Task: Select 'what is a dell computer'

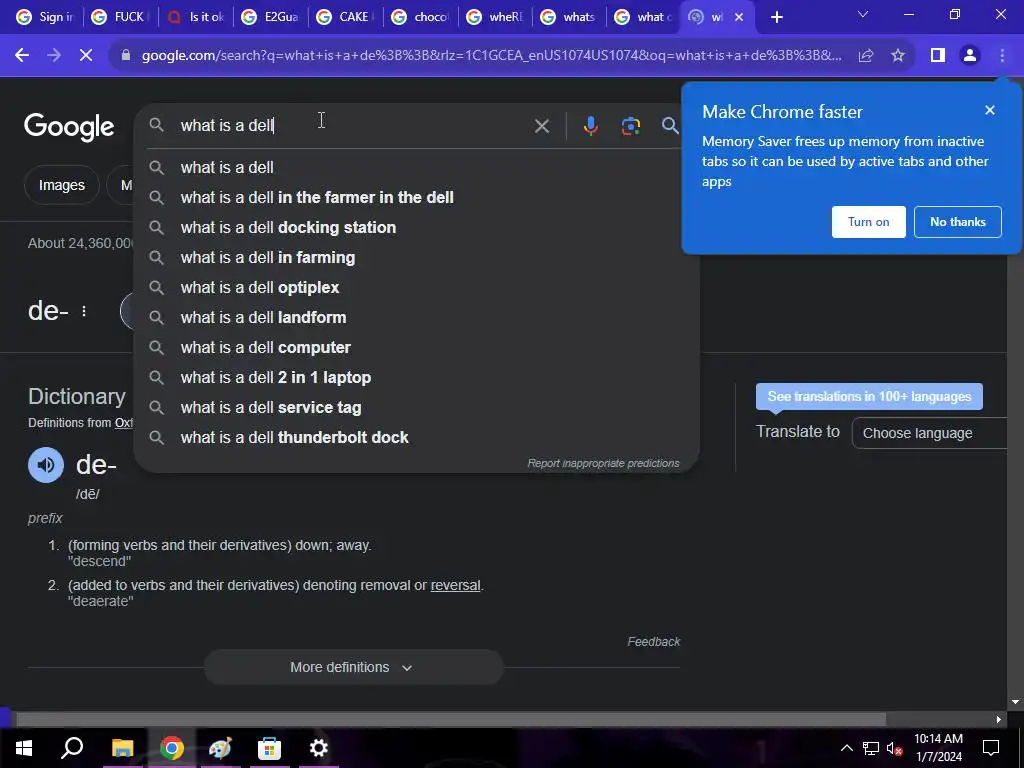Action: (x=416, y=348)
